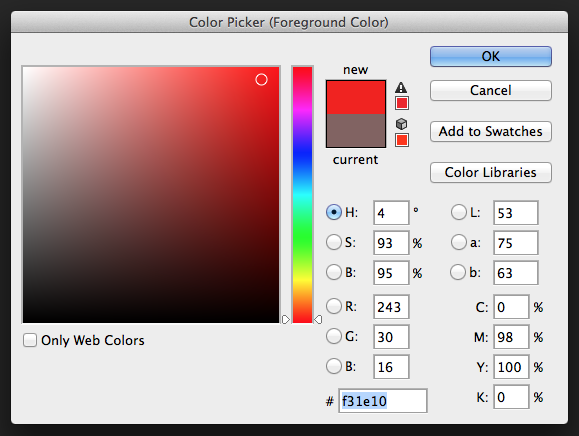Select the Lab a radio button
The image size is (579, 436).
coord(459,243)
